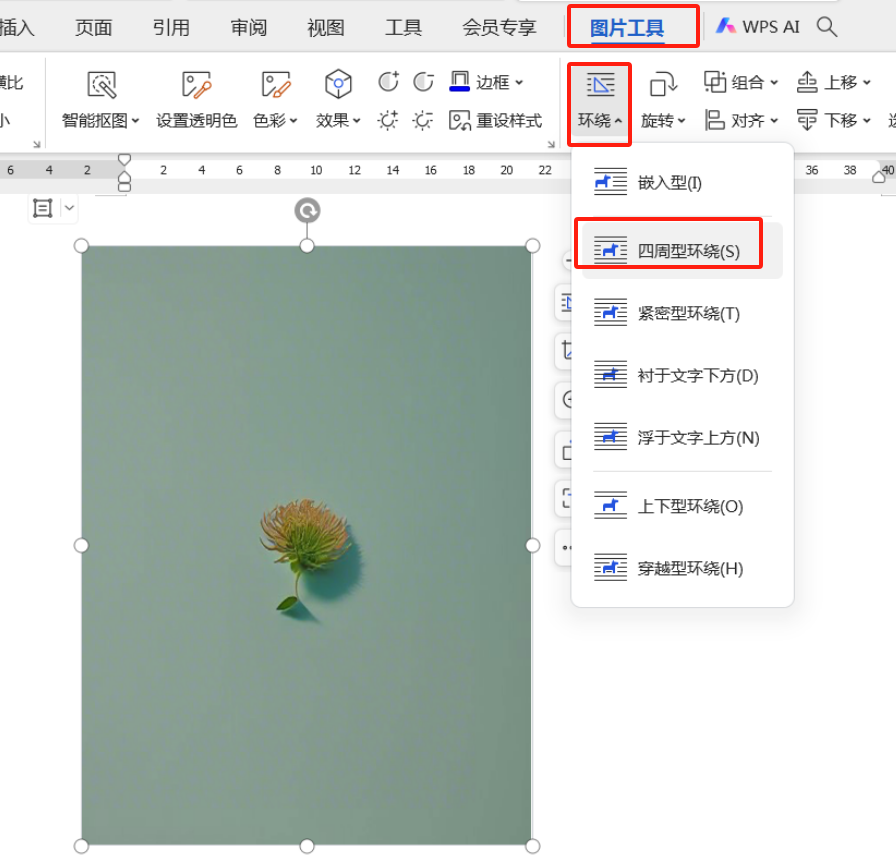The image size is (896, 866).
Task: Click the first-line indent marker on the ruler
Action: 124,159
